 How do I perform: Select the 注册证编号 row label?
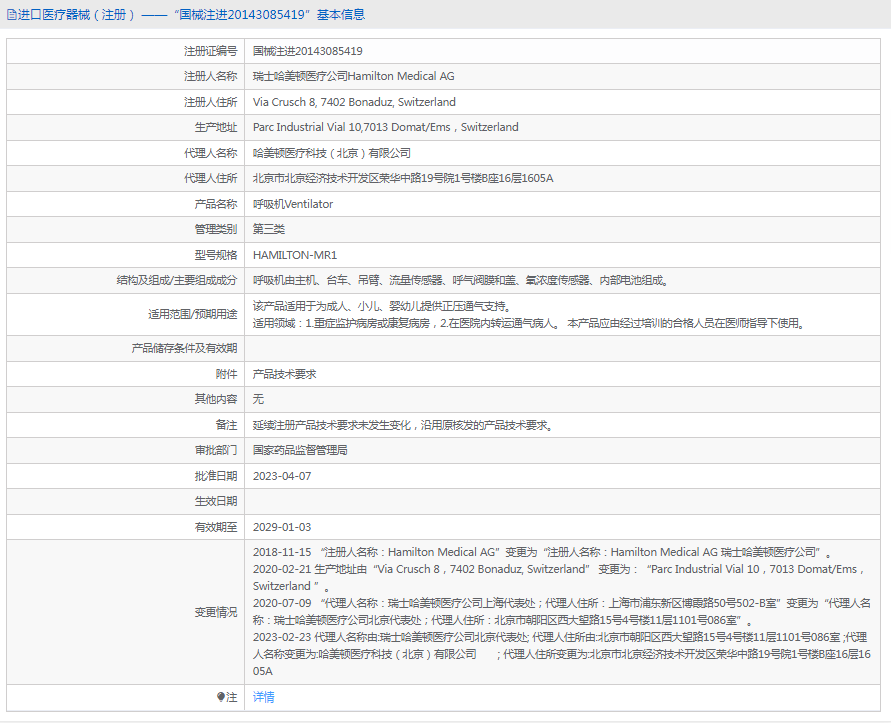(210, 51)
